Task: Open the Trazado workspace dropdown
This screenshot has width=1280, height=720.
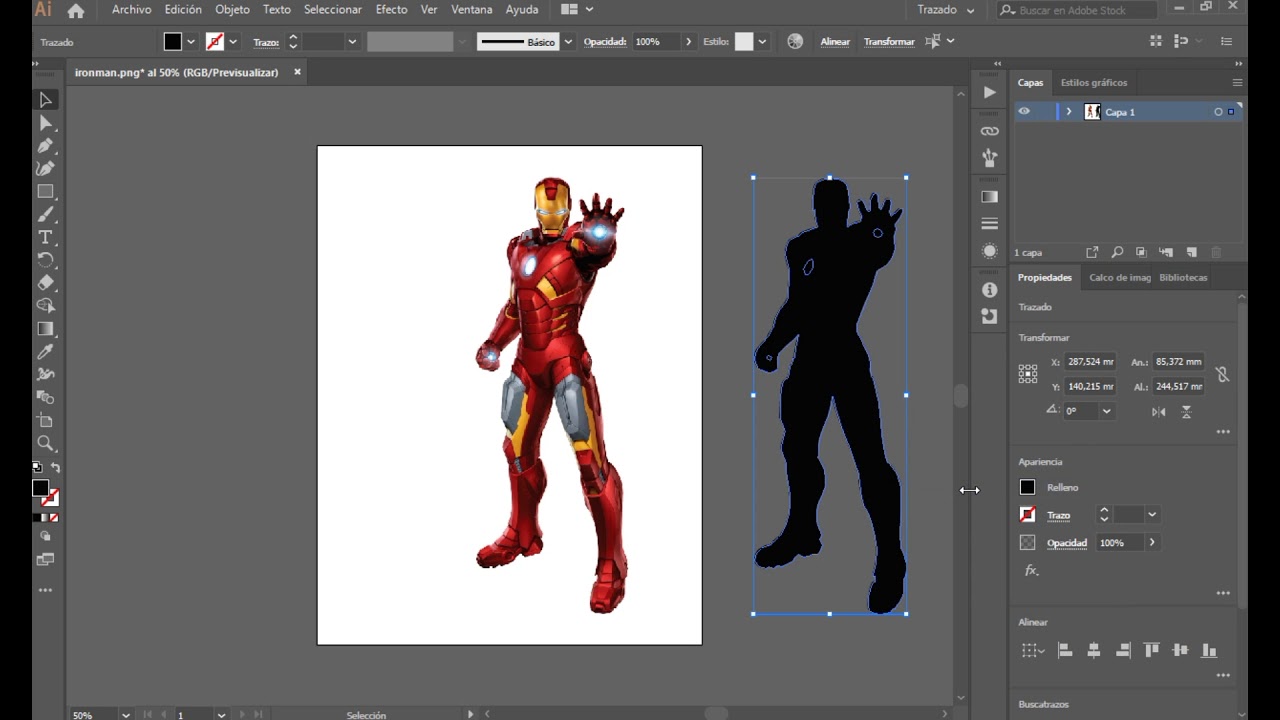Action: click(946, 10)
